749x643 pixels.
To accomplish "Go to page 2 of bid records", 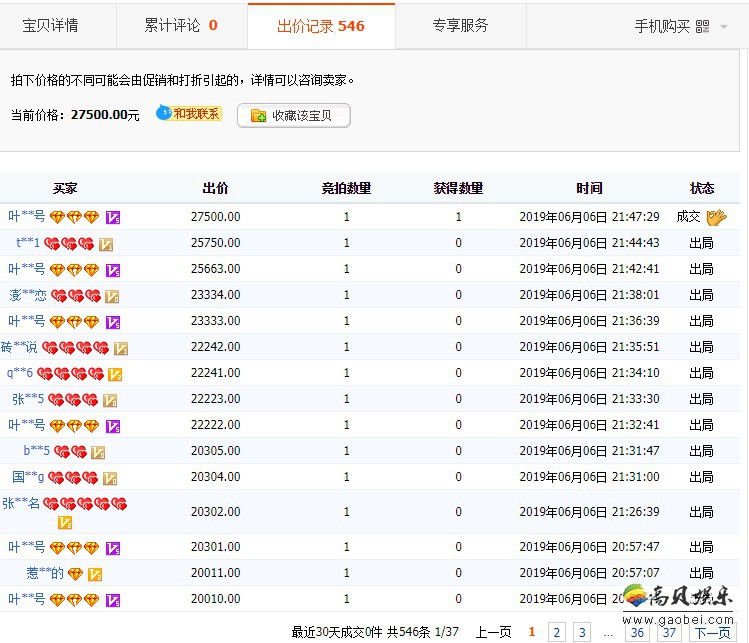I will click(557, 632).
